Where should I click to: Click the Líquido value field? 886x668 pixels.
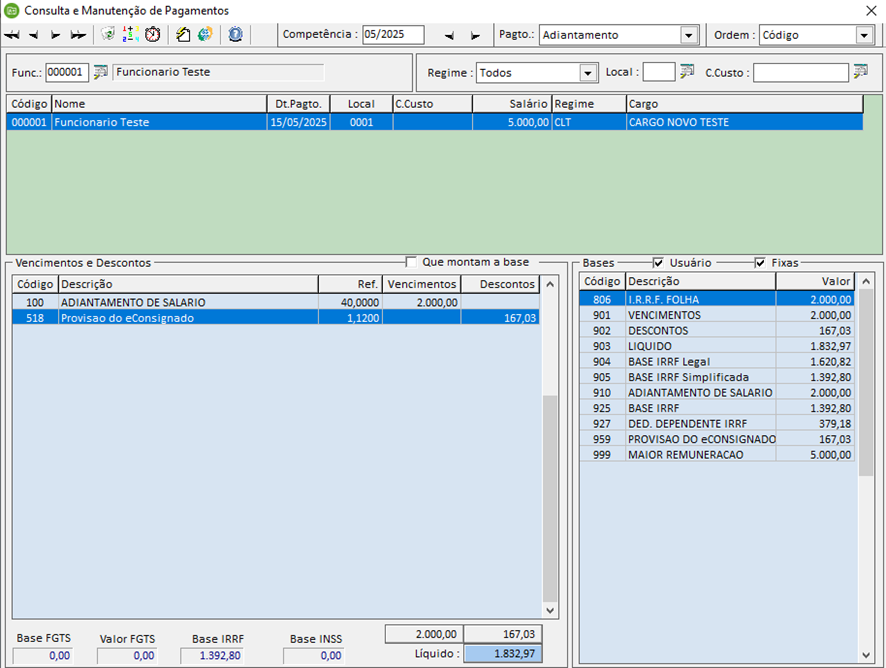click(x=503, y=654)
